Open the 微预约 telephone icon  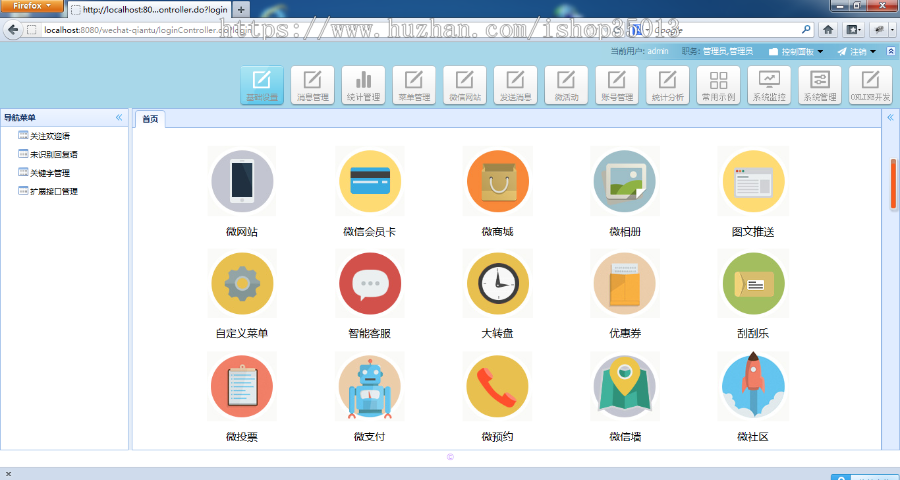click(498, 386)
